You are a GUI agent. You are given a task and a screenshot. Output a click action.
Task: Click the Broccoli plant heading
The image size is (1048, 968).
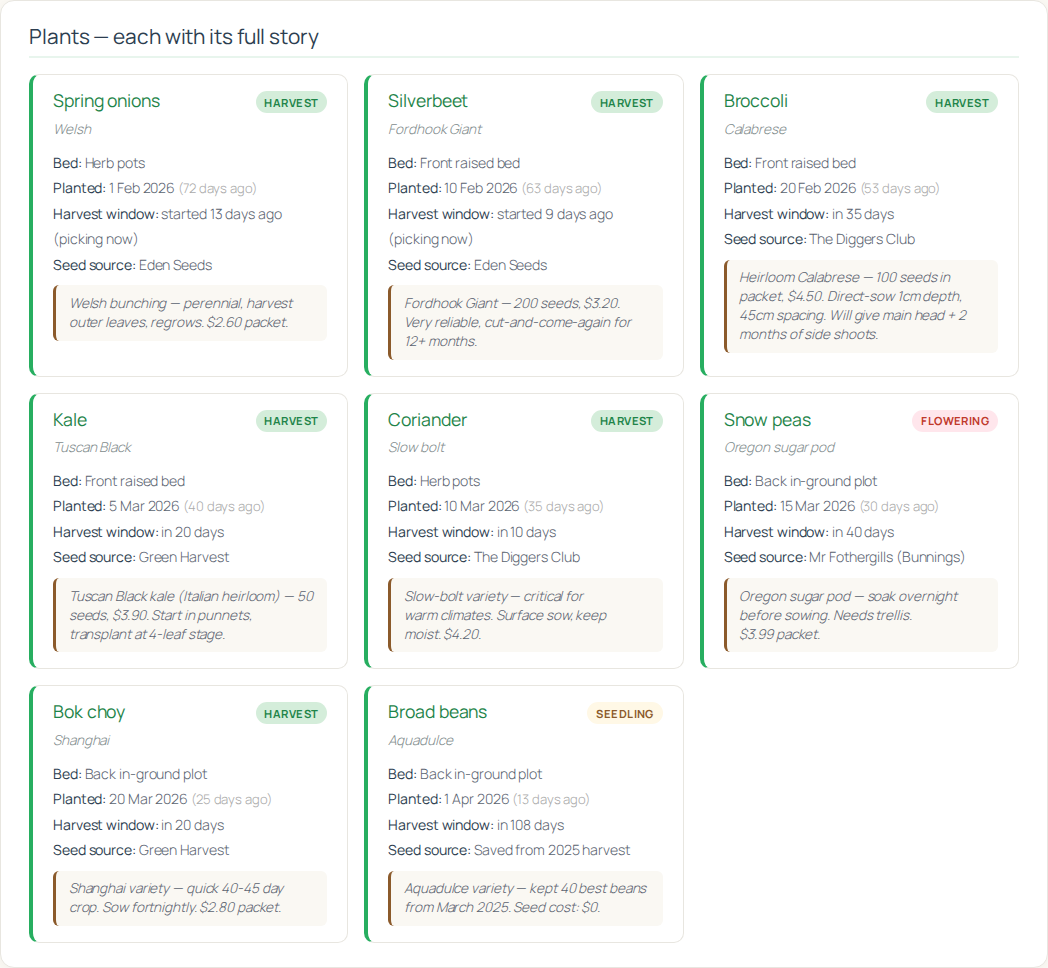(x=755, y=101)
